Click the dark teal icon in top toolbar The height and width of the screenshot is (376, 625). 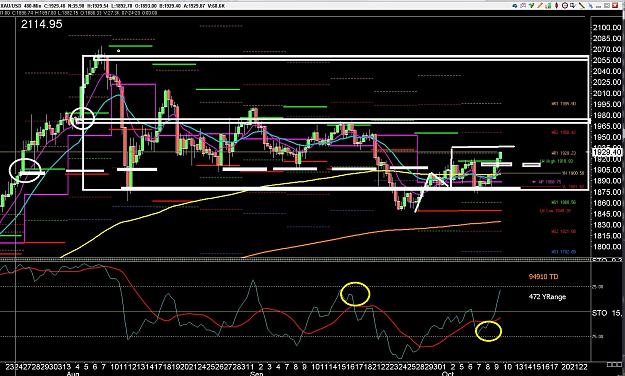click(515, 6)
